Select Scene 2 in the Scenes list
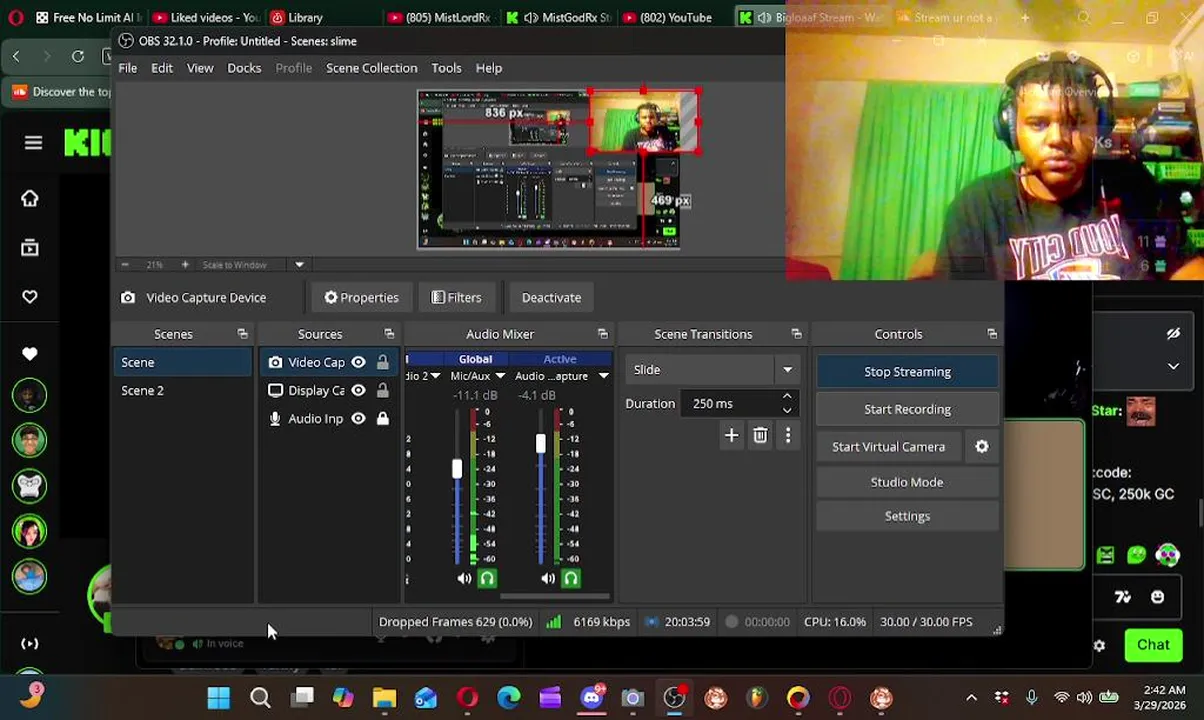Viewport: 1204px width, 720px height. point(183,390)
